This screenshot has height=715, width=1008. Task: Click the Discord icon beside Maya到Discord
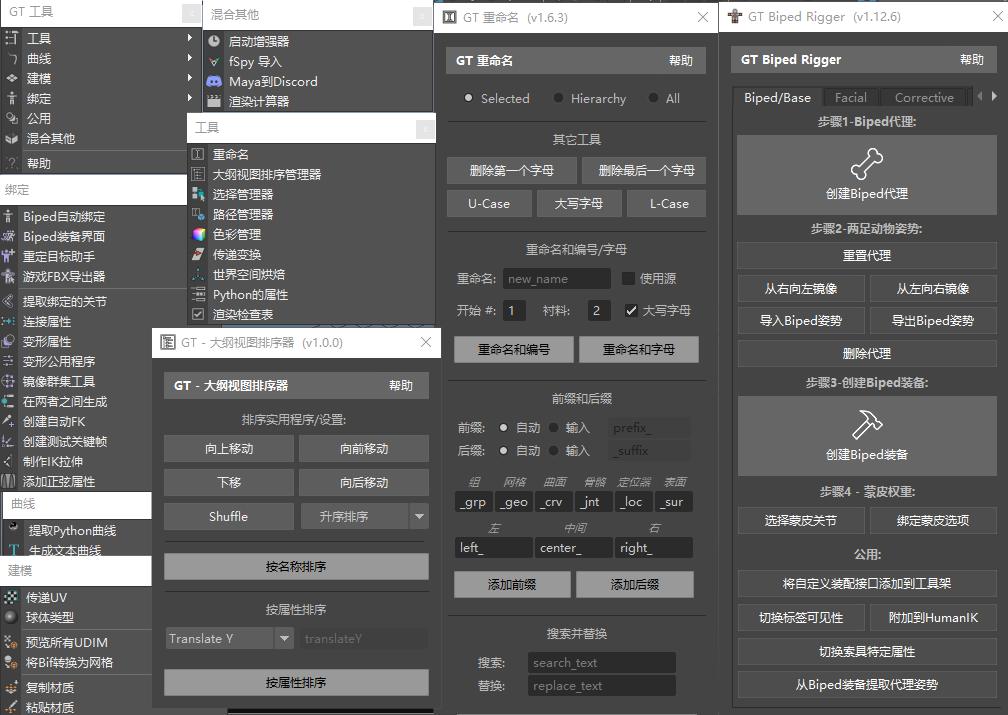coord(214,82)
